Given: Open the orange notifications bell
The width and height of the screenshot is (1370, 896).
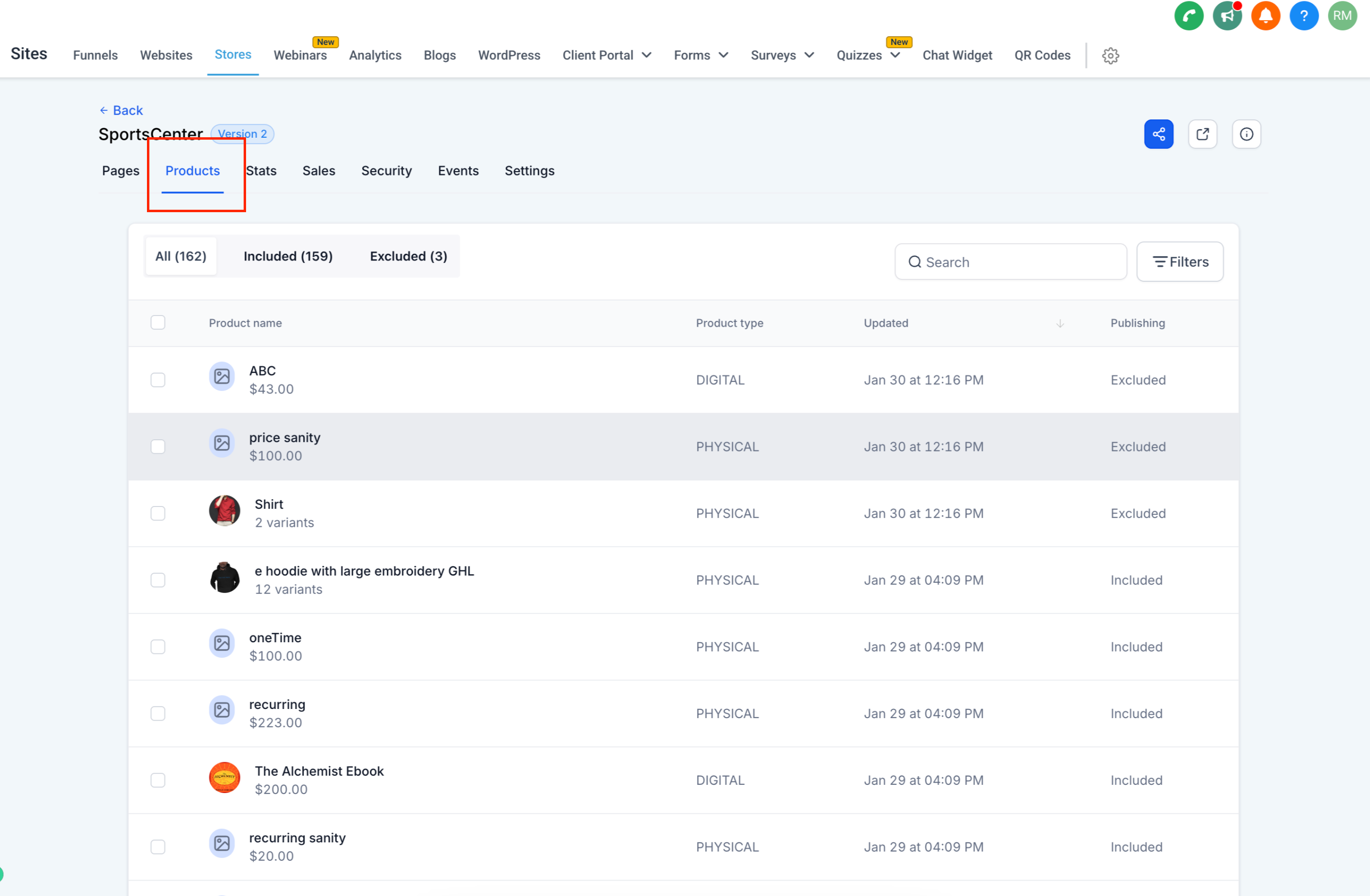Looking at the screenshot, I should pos(1265,15).
